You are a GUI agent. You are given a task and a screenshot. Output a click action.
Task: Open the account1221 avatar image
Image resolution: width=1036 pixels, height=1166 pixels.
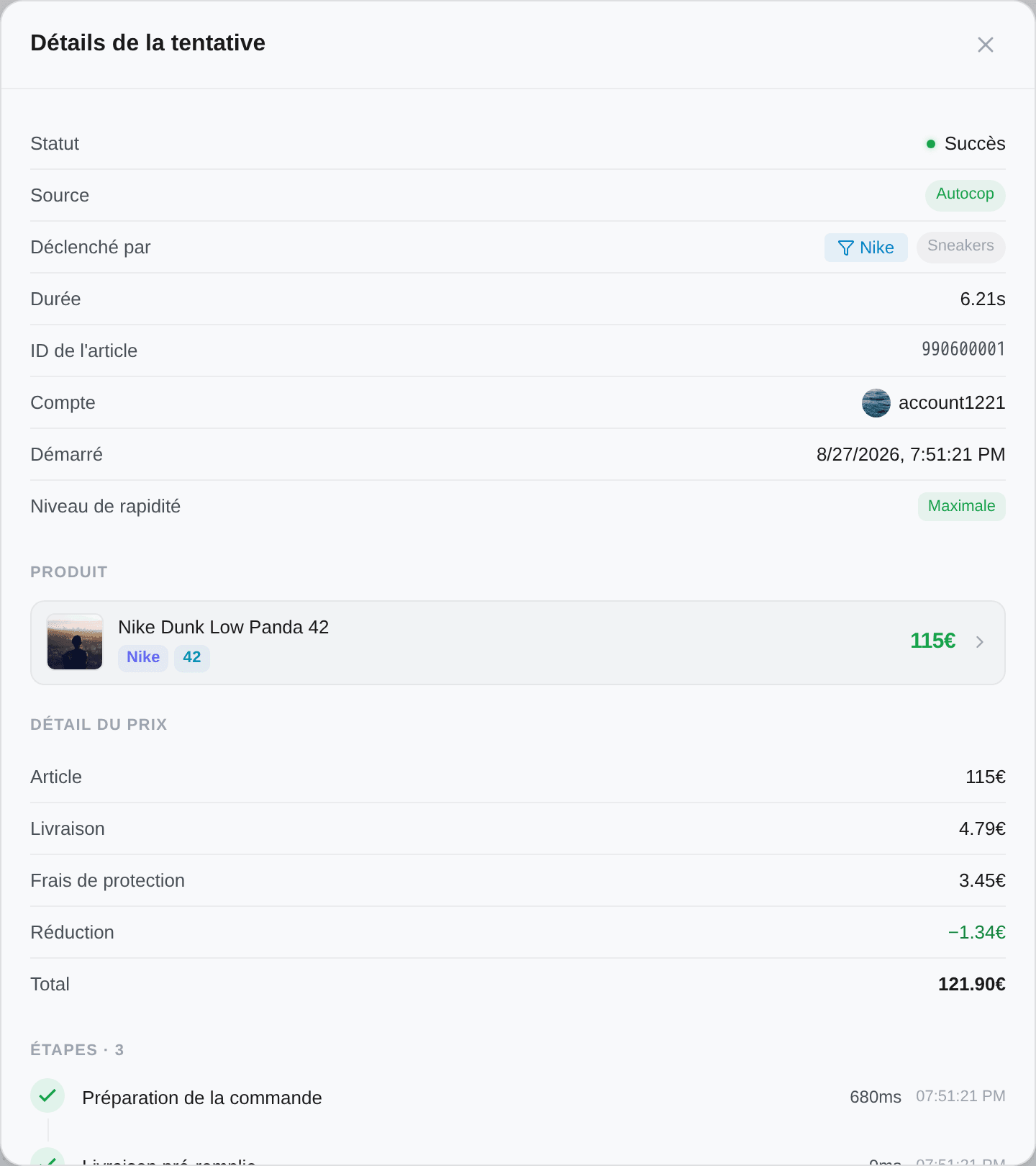click(x=876, y=403)
